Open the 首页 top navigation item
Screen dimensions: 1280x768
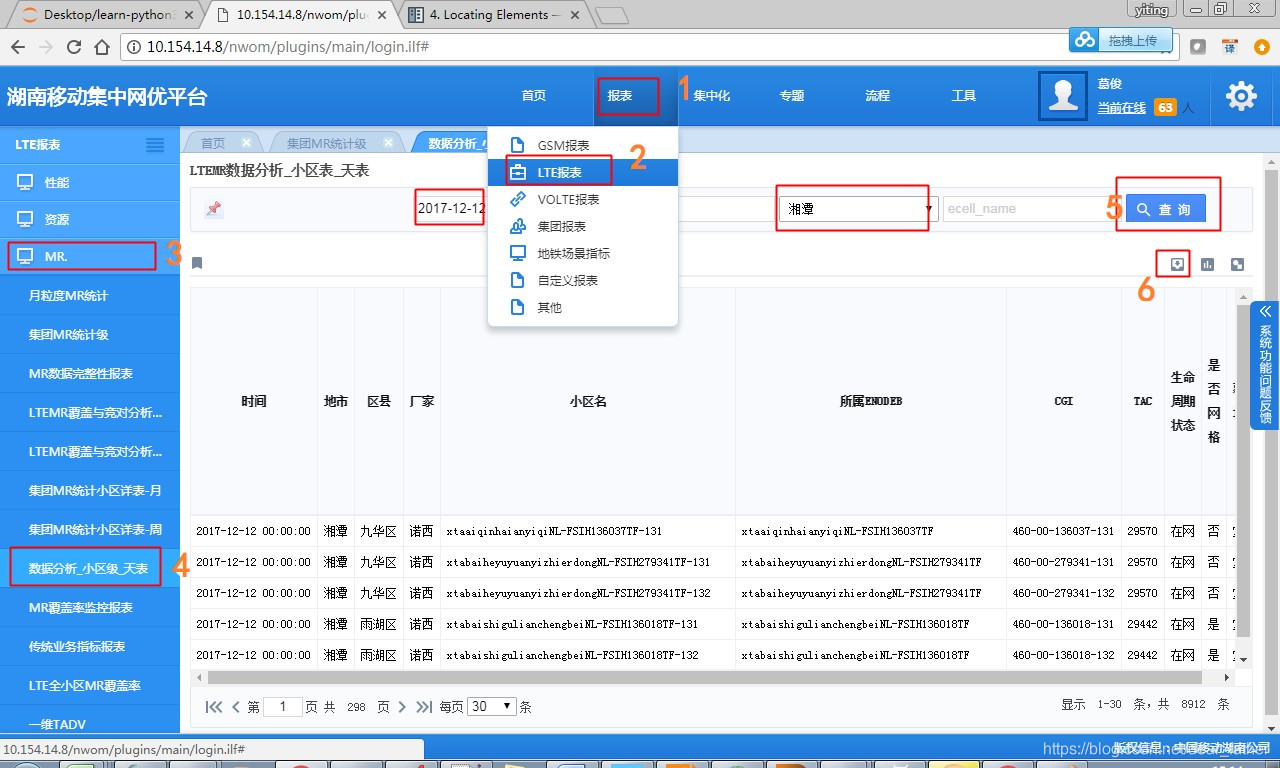tap(534, 96)
